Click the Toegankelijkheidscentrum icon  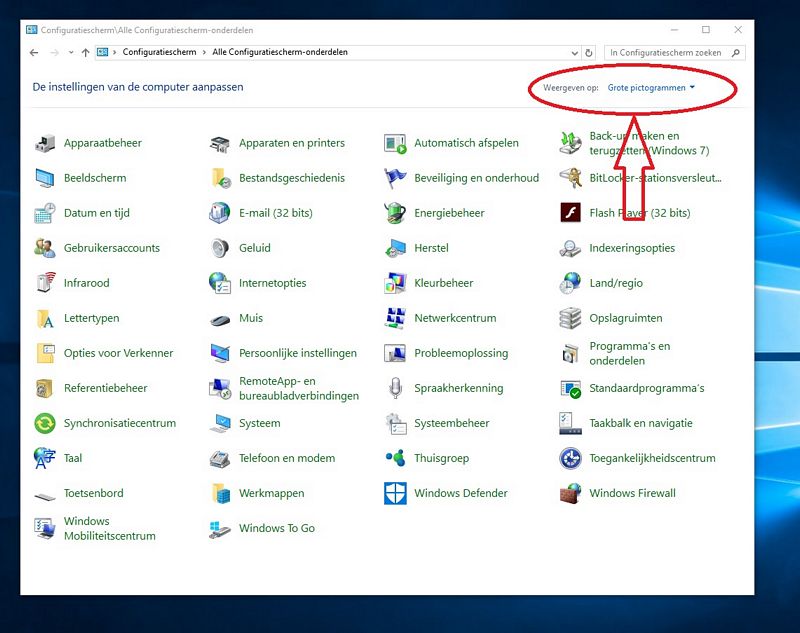570,458
